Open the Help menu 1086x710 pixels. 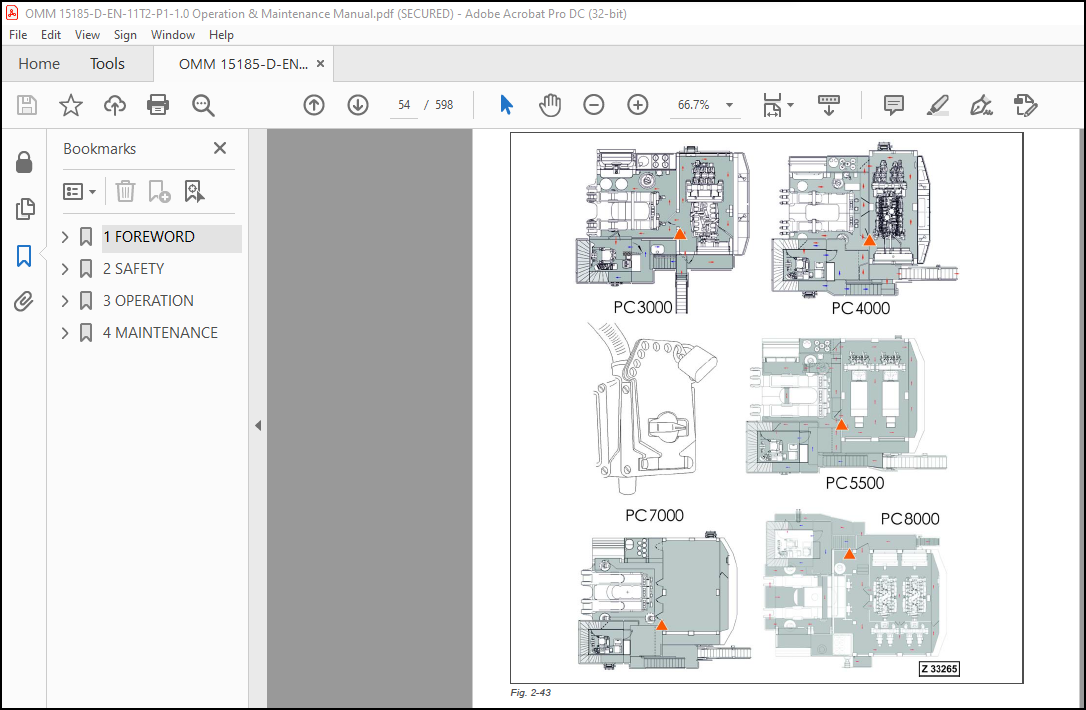point(221,35)
